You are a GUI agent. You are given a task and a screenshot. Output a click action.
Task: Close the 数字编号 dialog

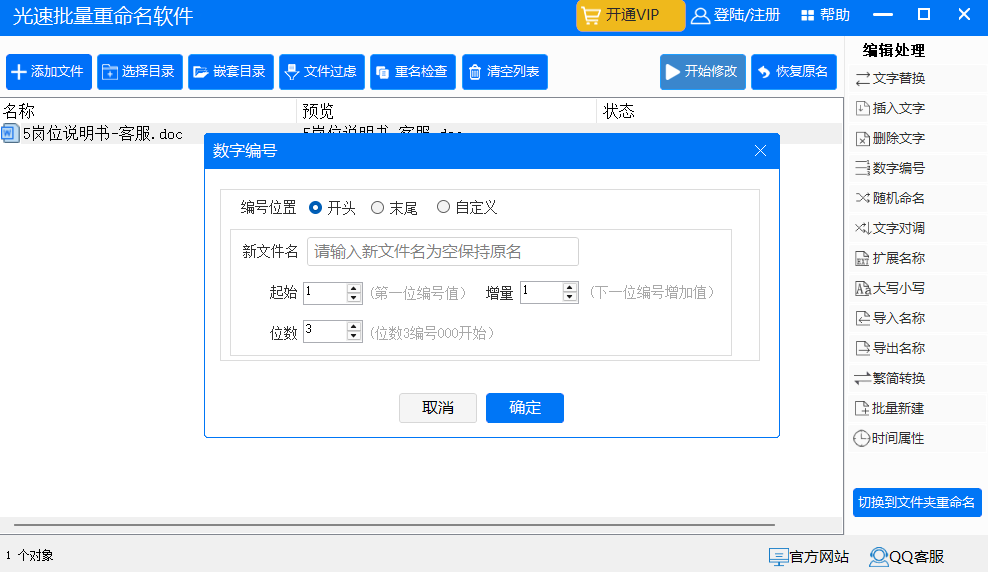[761, 151]
